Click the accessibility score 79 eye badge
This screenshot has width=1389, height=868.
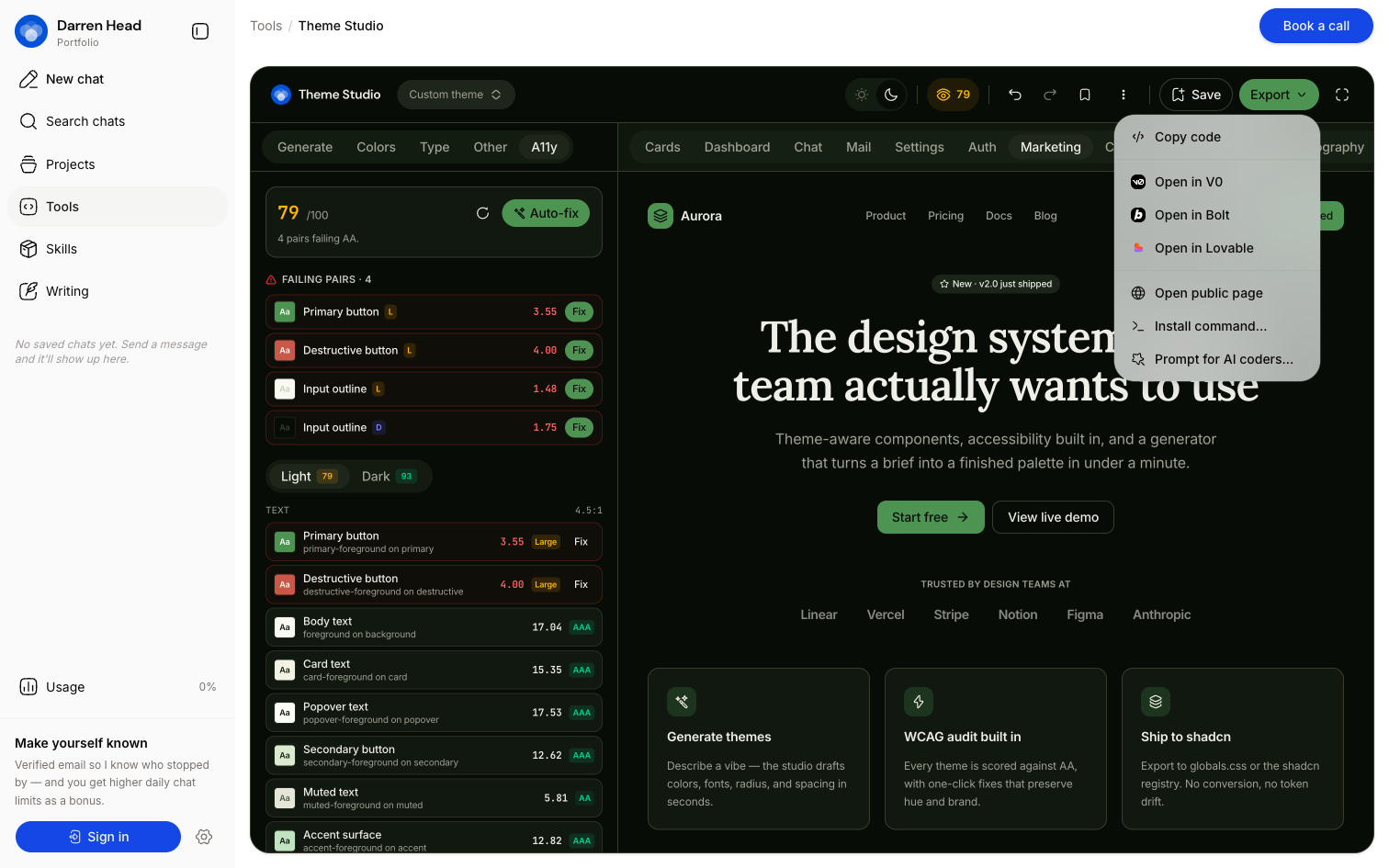[x=953, y=95]
